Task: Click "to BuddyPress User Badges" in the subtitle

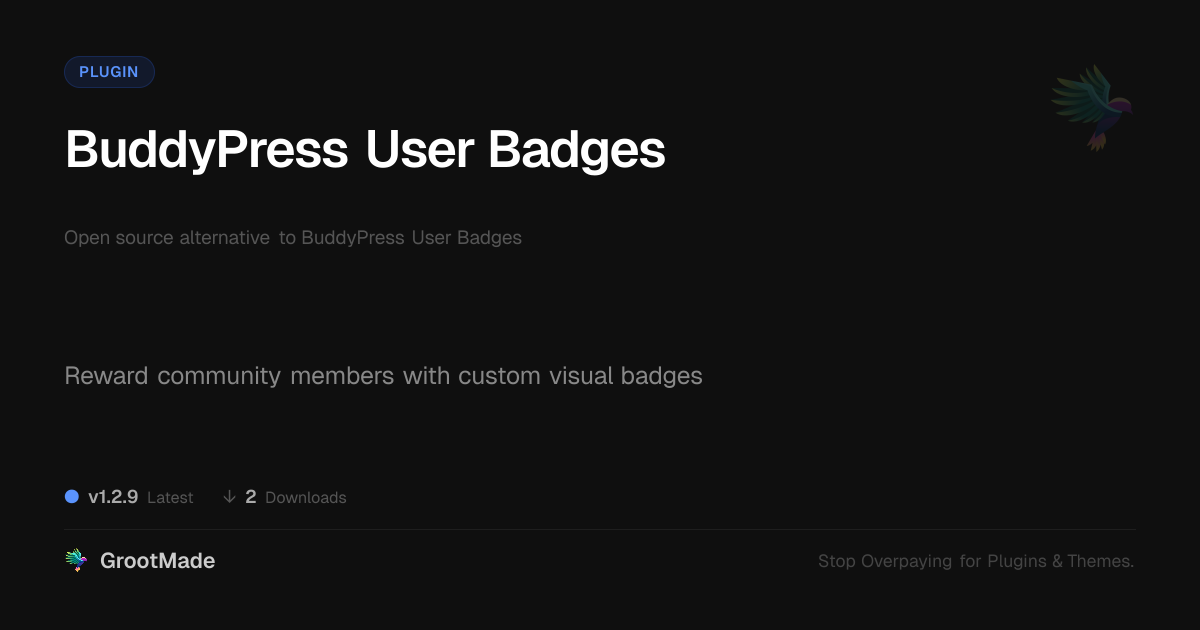Action: [x=400, y=238]
